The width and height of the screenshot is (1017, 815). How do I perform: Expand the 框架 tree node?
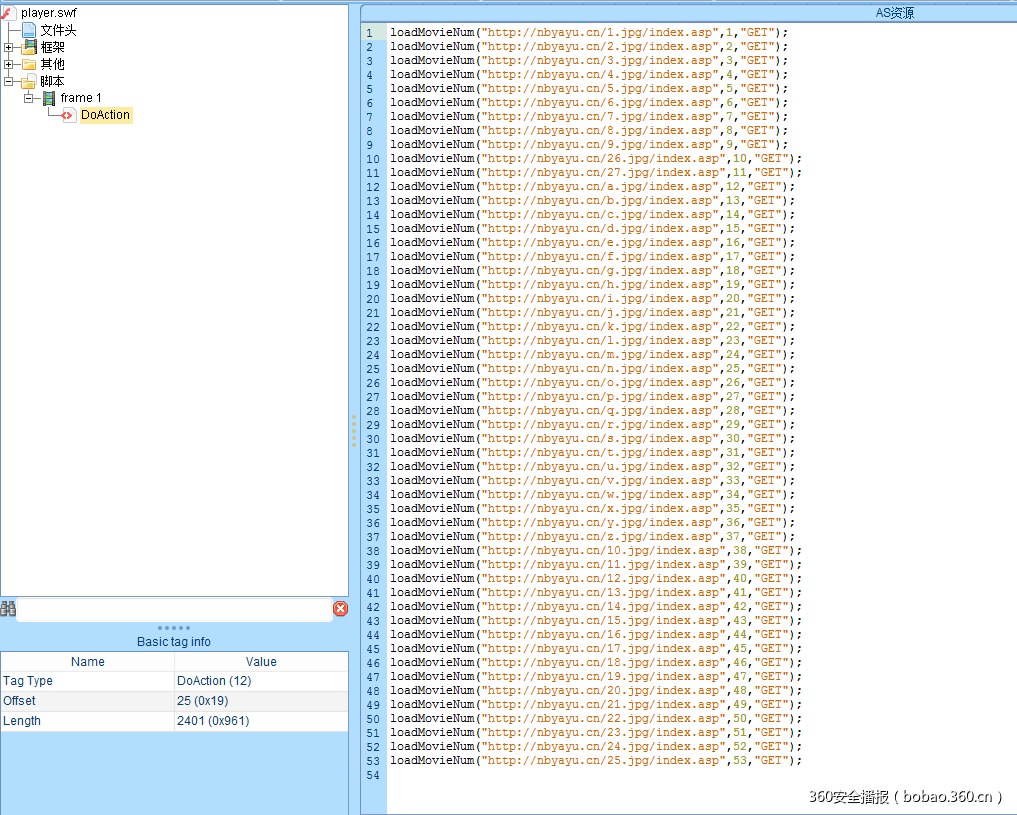8,46
